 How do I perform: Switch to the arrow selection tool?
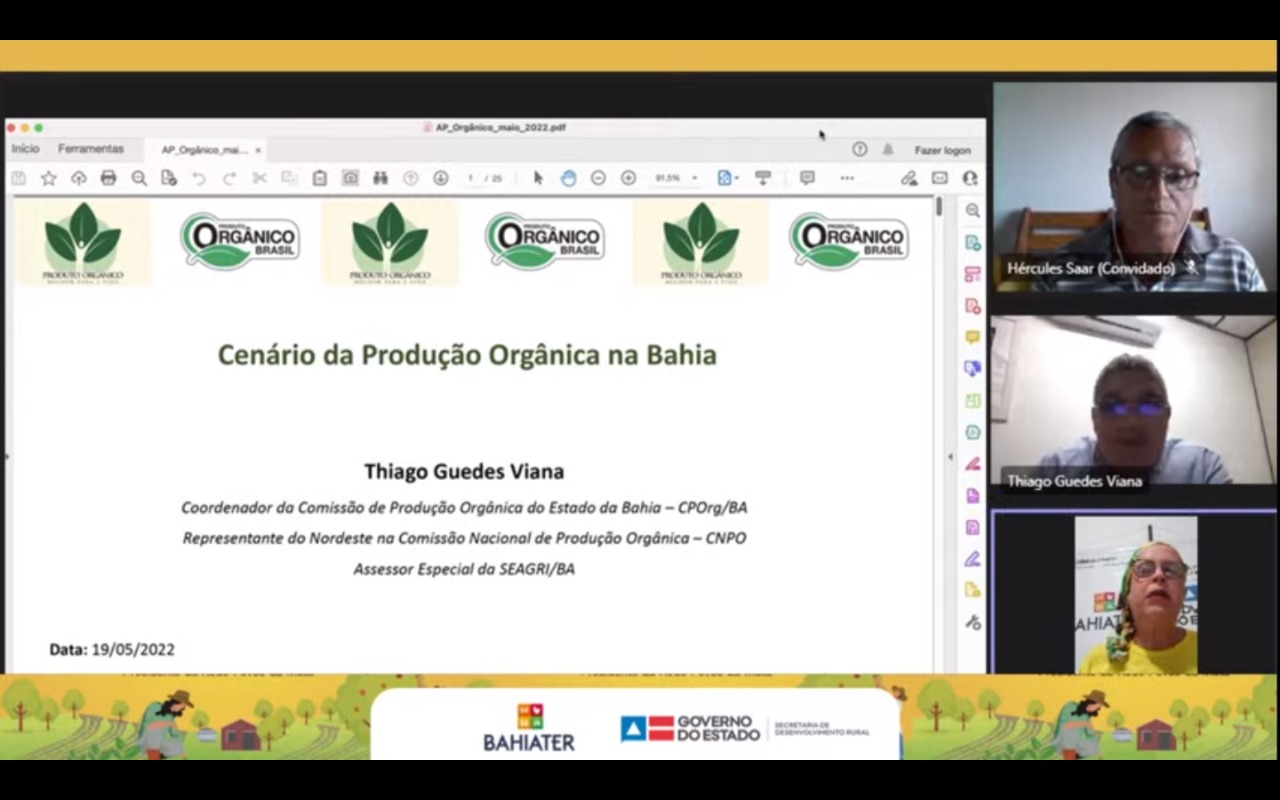538,178
